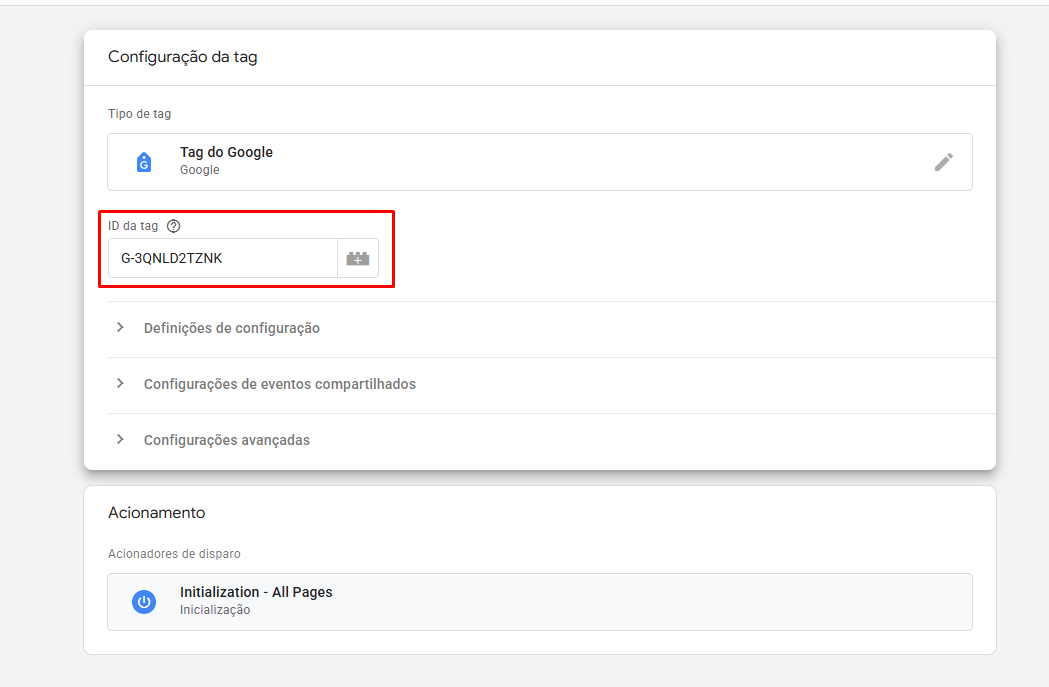1049x687 pixels.
Task: Click the chevron beside Definições de configuração
Action: point(120,328)
